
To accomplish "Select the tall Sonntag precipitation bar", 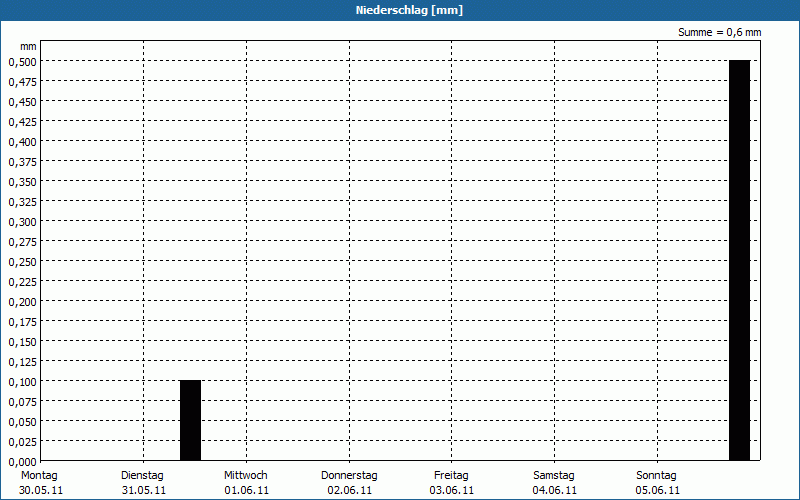I will pyautogui.click(x=739, y=260).
